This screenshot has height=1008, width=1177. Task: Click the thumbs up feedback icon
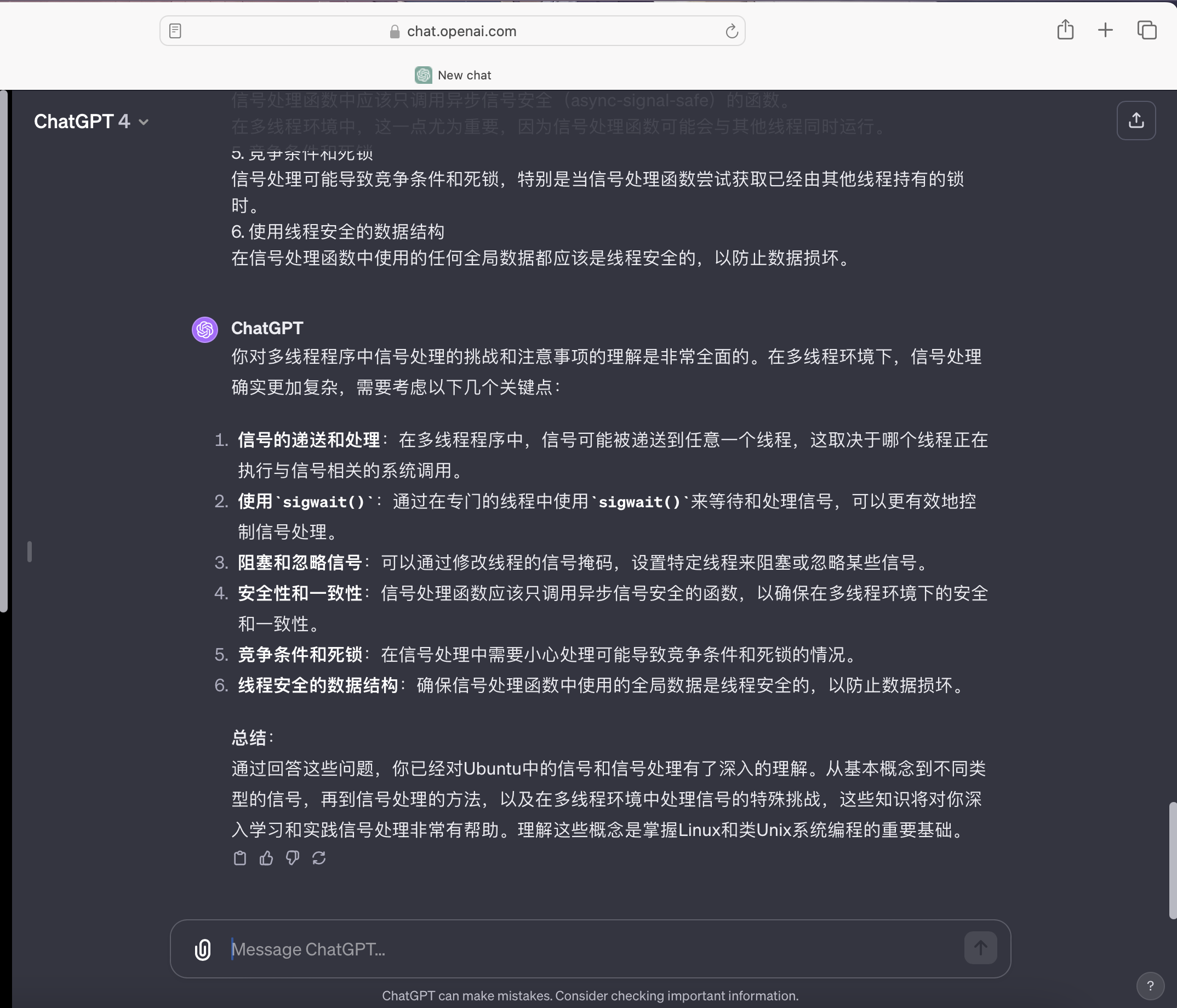point(266,858)
